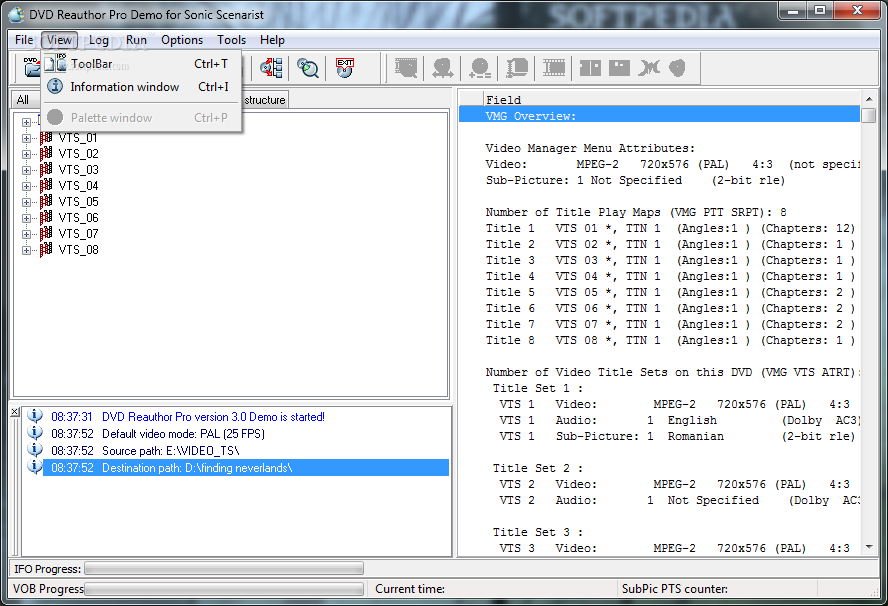Screen dimensions: 888x606
Task: Expand the VTS_07 tree node
Action: coord(26,234)
